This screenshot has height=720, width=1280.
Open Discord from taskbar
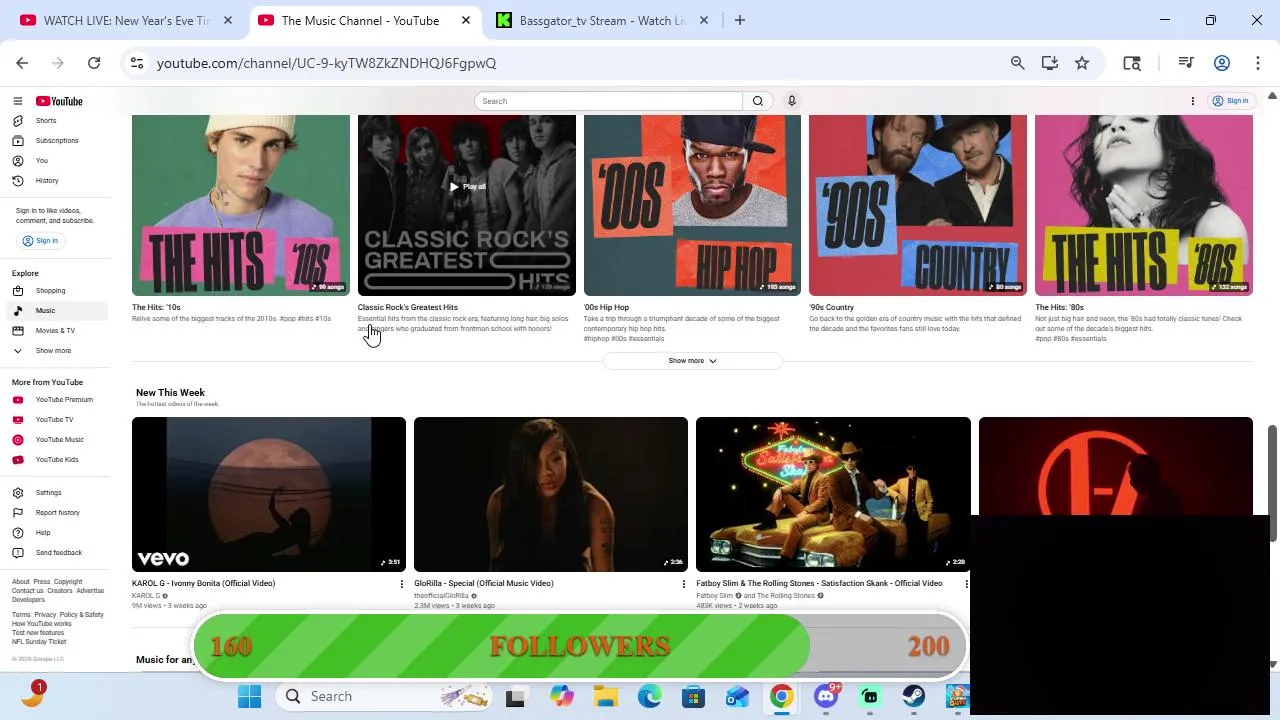(x=826, y=697)
